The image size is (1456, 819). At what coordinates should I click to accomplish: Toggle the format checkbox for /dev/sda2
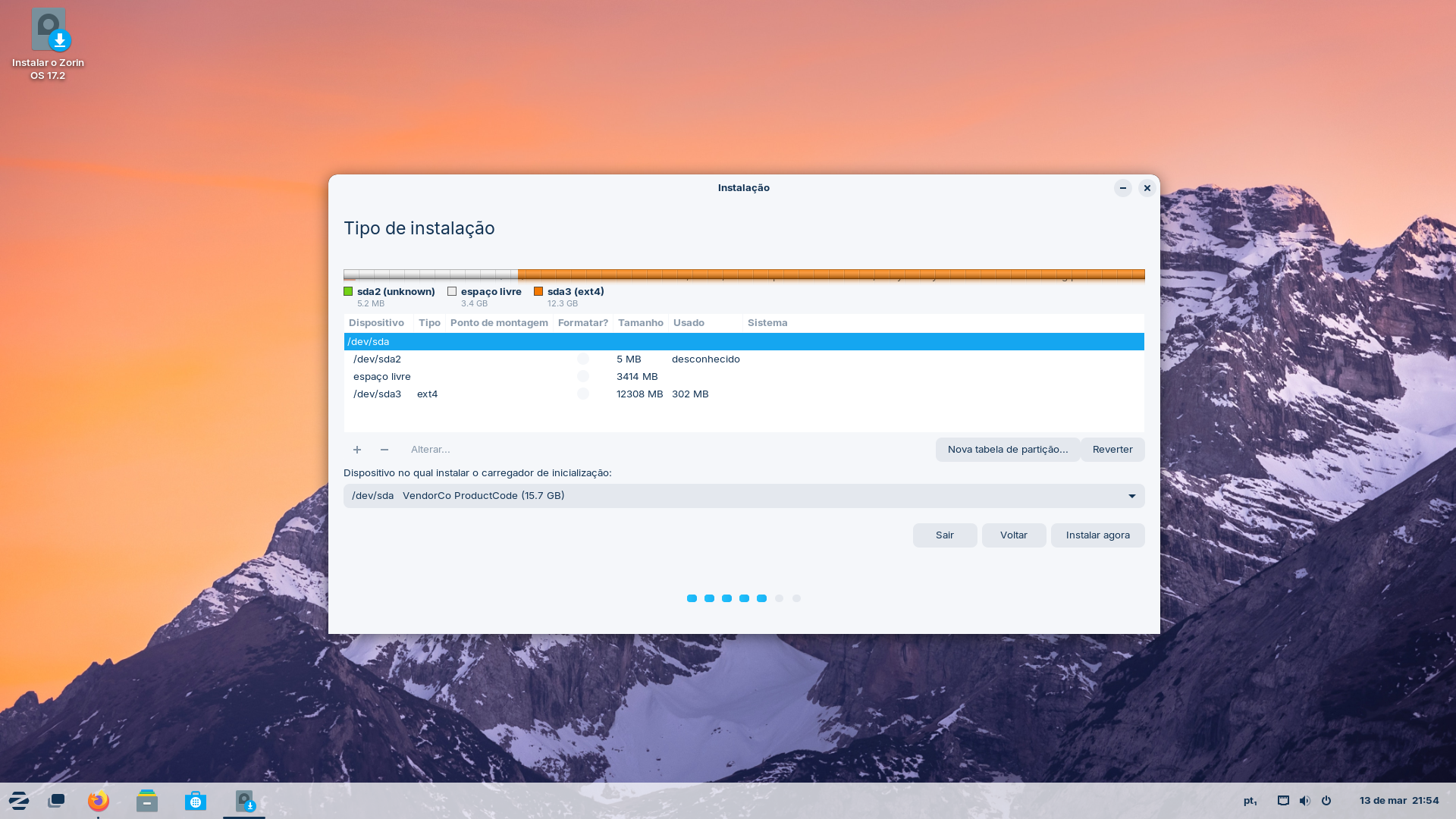click(x=583, y=359)
